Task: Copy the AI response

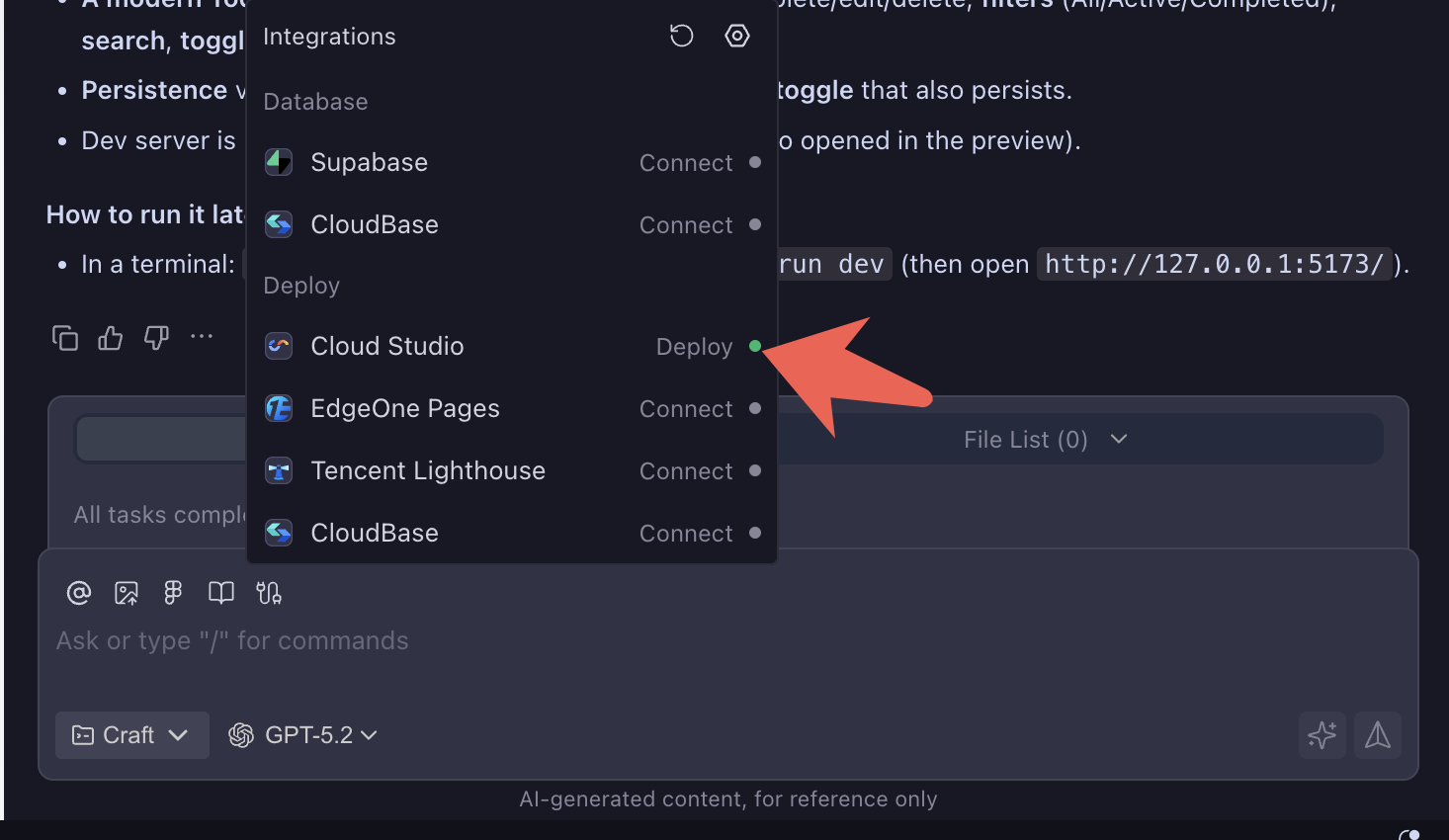Action: (x=64, y=338)
